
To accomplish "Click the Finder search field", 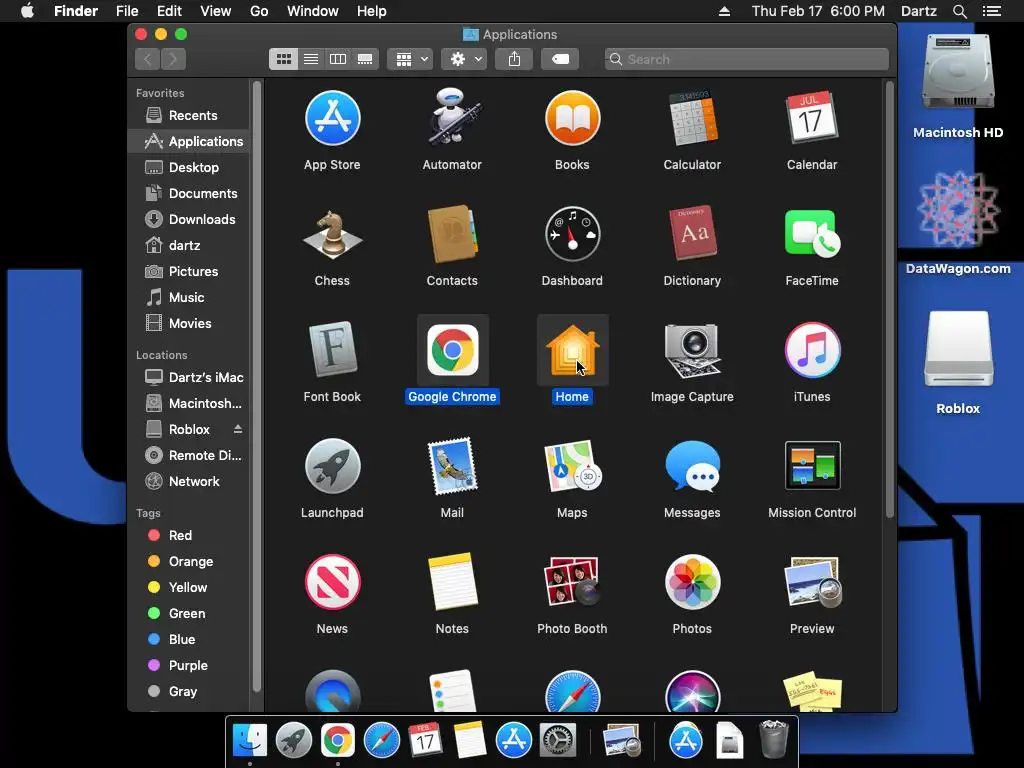I will (746, 59).
